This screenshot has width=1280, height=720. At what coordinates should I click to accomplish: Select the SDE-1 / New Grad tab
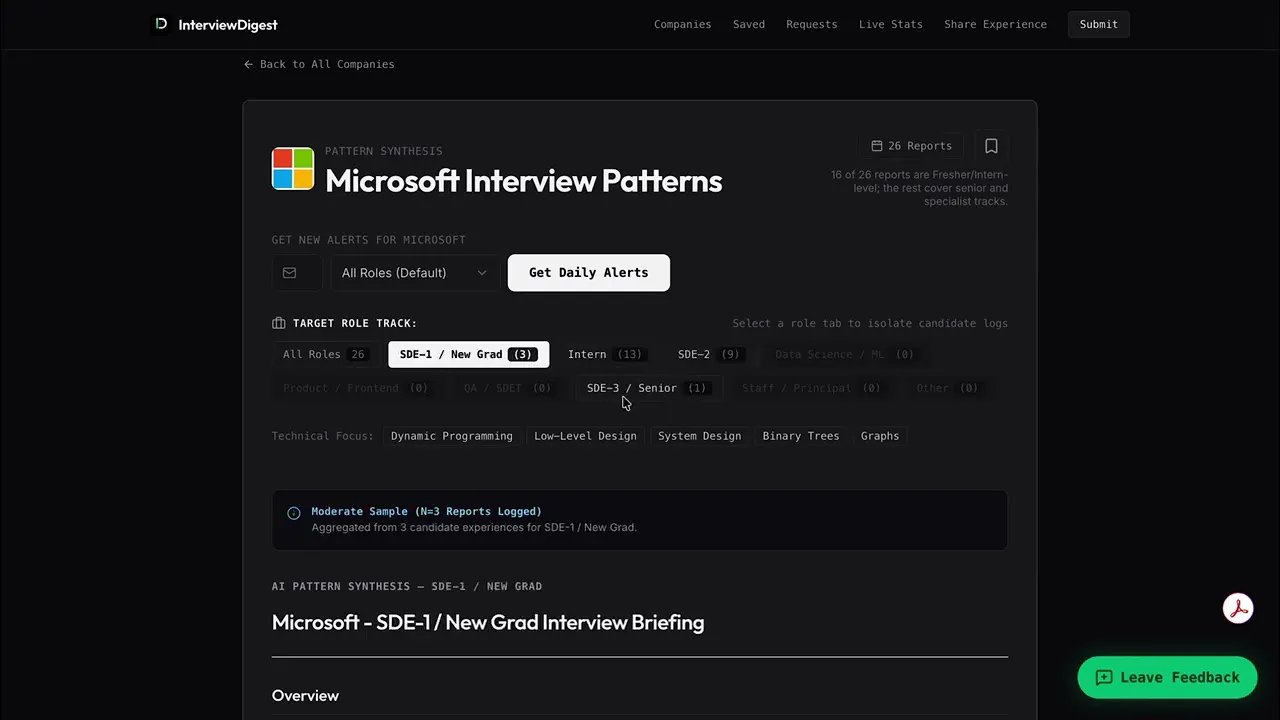tap(468, 354)
